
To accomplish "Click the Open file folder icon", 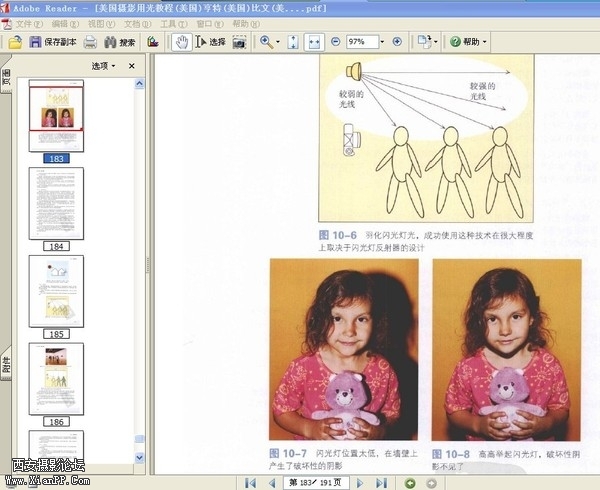I will click(15, 42).
